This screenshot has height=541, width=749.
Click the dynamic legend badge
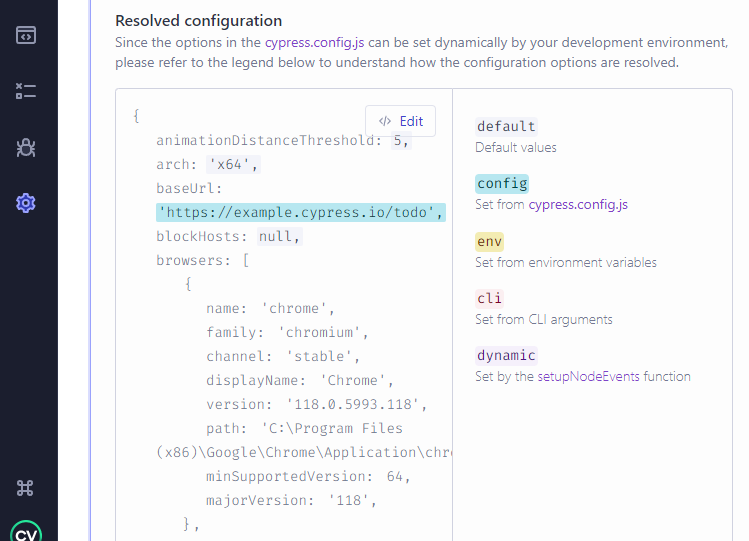pyautogui.click(x=506, y=355)
